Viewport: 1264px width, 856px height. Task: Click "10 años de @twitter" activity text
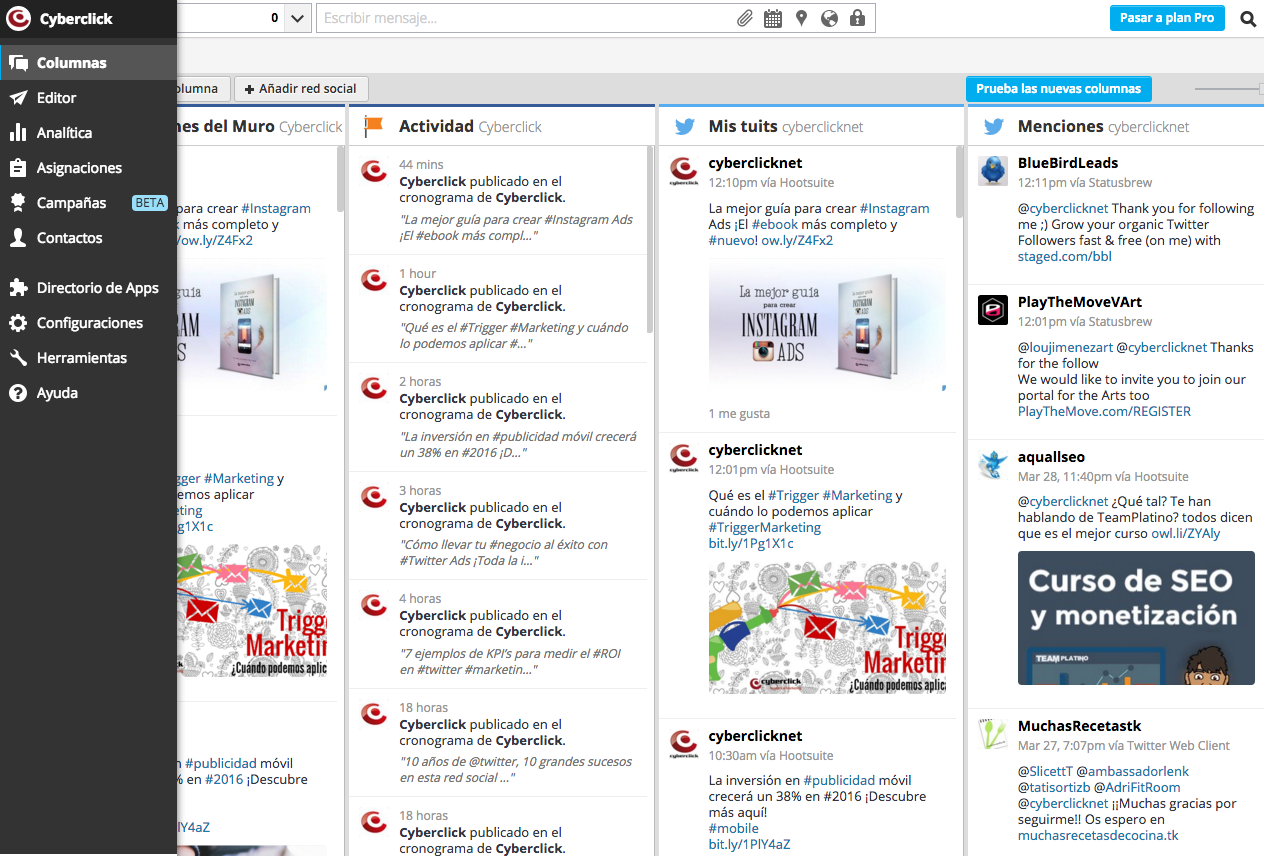click(516, 769)
